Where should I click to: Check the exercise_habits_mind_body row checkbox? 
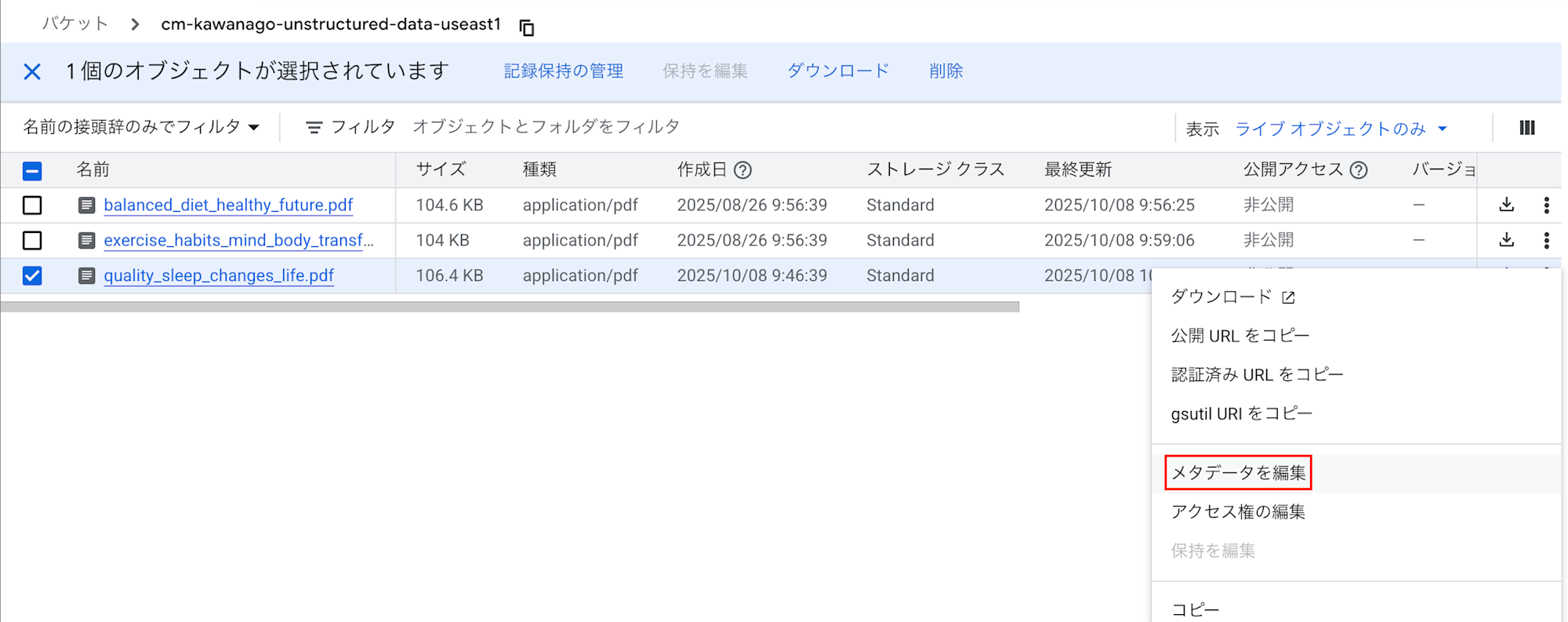(32, 240)
